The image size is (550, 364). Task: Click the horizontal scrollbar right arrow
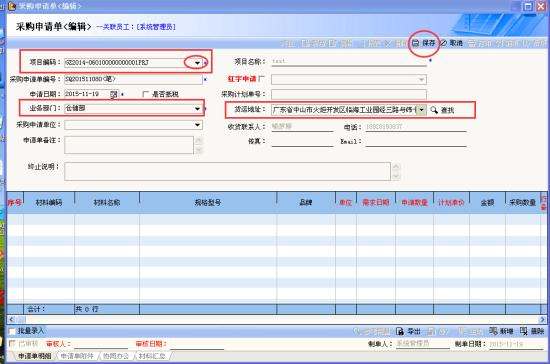point(542,319)
